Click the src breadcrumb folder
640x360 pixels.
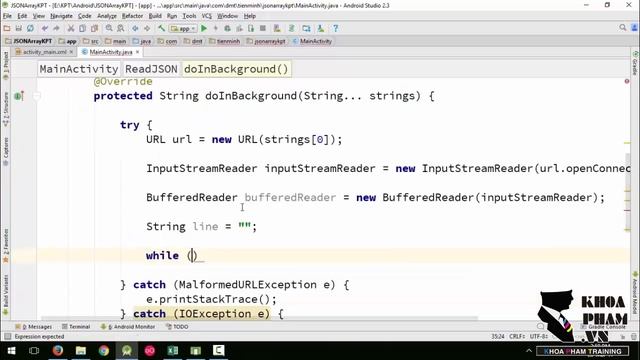pyautogui.click(x=91, y=41)
